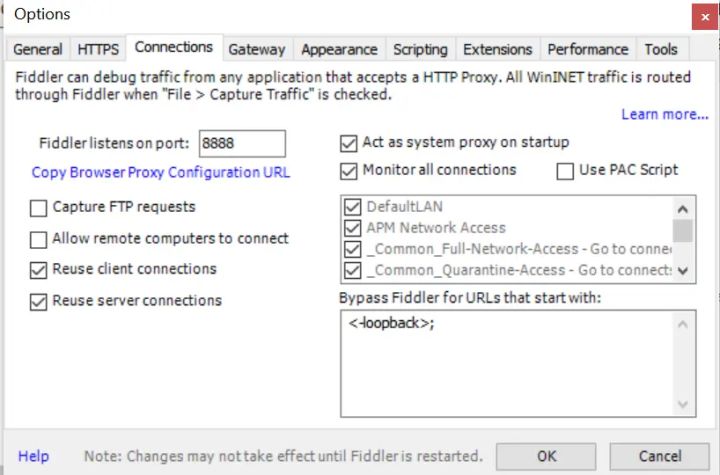Image resolution: width=720 pixels, height=475 pixels.
Task: Click the connections list scroll up arrow
Action: (x=683, y=209)
